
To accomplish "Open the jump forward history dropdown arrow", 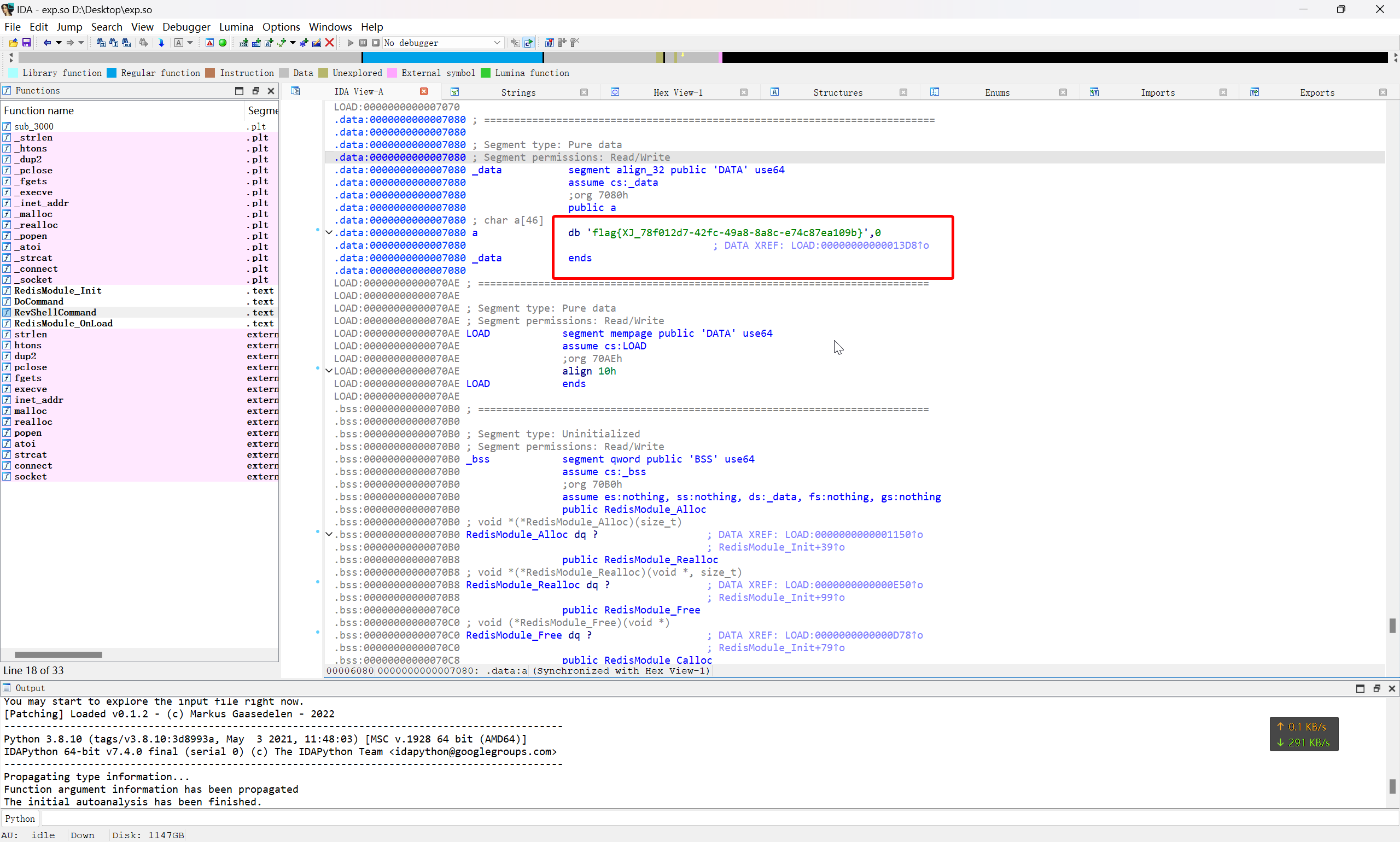I will point(81,43).
